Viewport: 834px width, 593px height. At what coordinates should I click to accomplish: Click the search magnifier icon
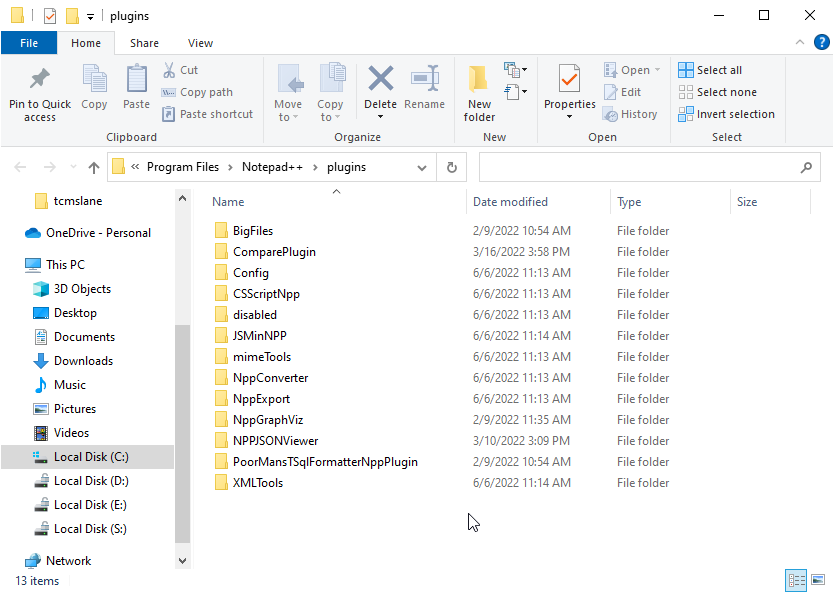tap(806, 168)
